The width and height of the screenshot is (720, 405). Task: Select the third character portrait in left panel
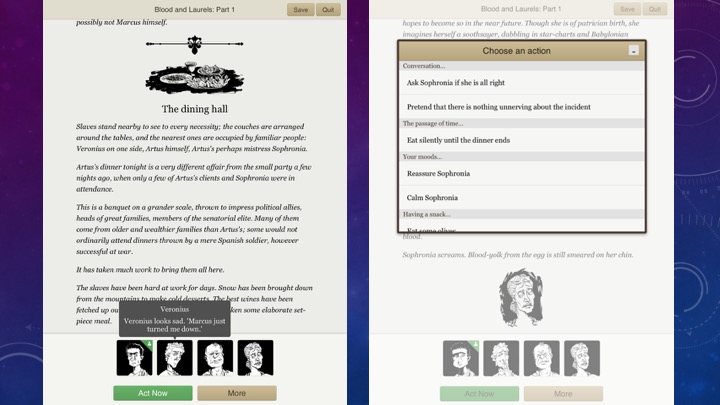(x=215, y=358)
